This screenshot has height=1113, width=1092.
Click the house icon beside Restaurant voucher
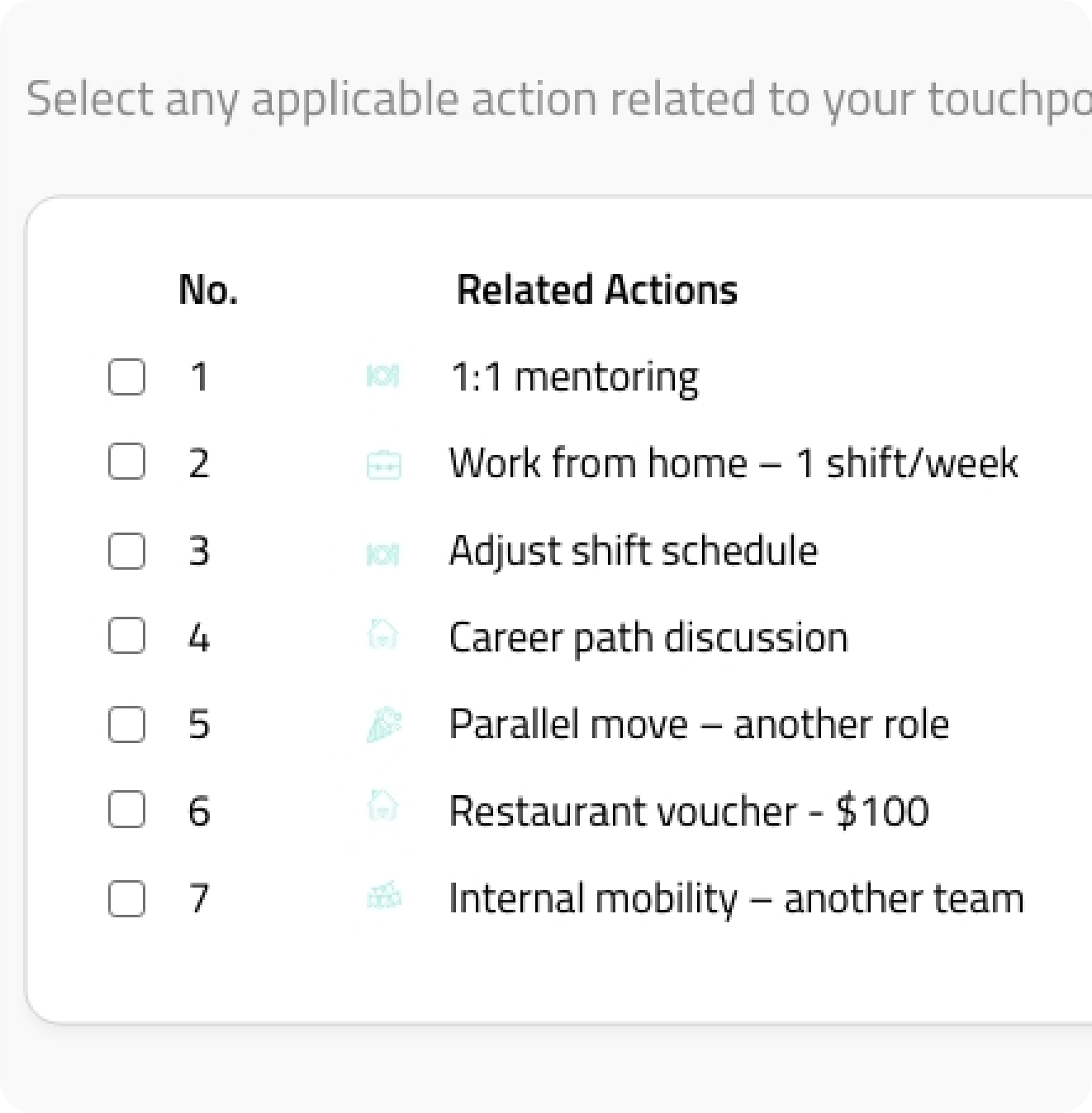tap(382, 806)
